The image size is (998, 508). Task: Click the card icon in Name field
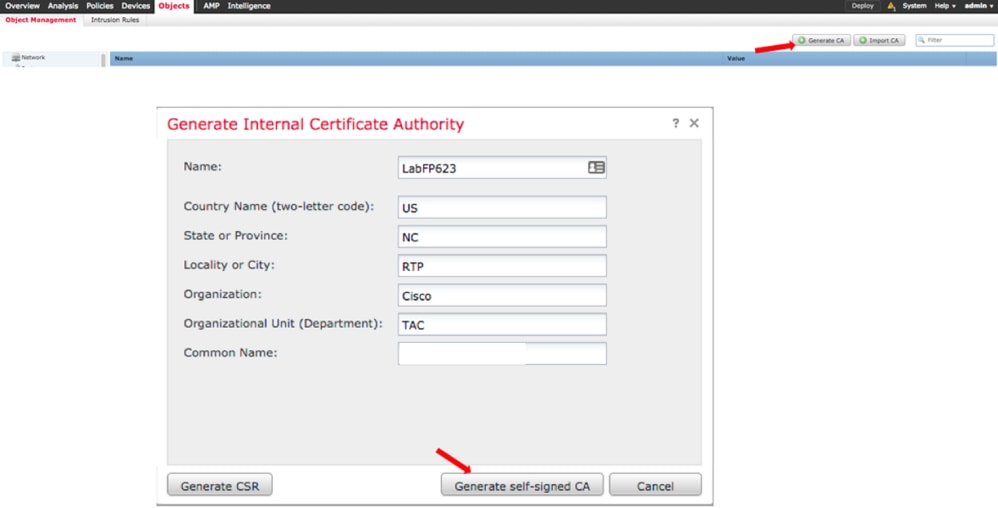(x=596, y=167)
